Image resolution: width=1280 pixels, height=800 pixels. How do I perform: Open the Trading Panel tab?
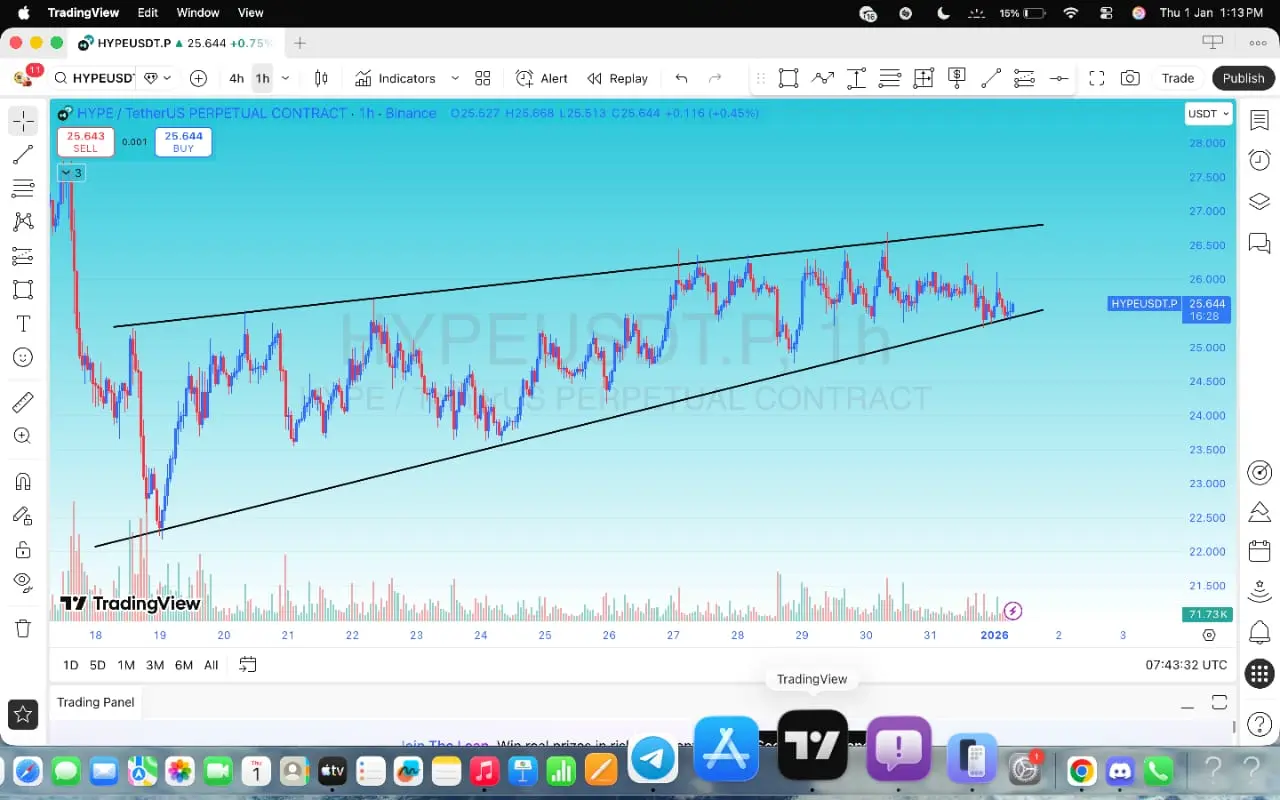click(95, 702)
